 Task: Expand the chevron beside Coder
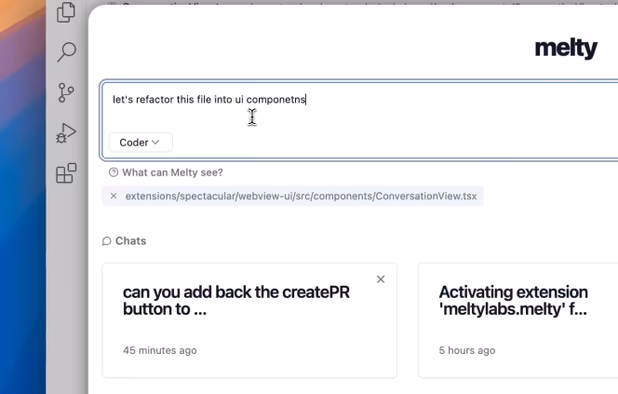click(156, 142)
